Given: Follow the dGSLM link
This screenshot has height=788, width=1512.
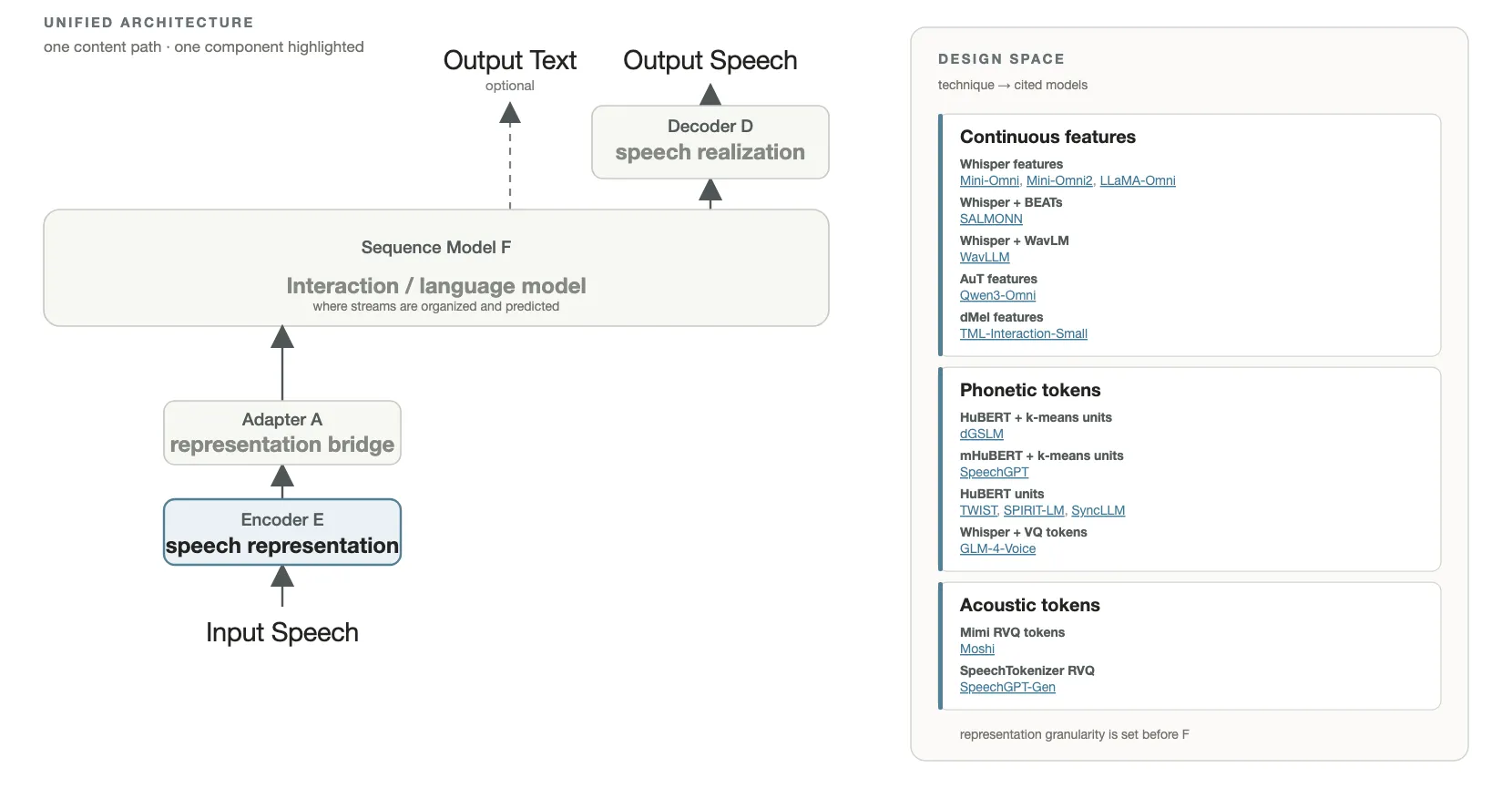Looking at the screenshot, I should (x=982, y=434).
